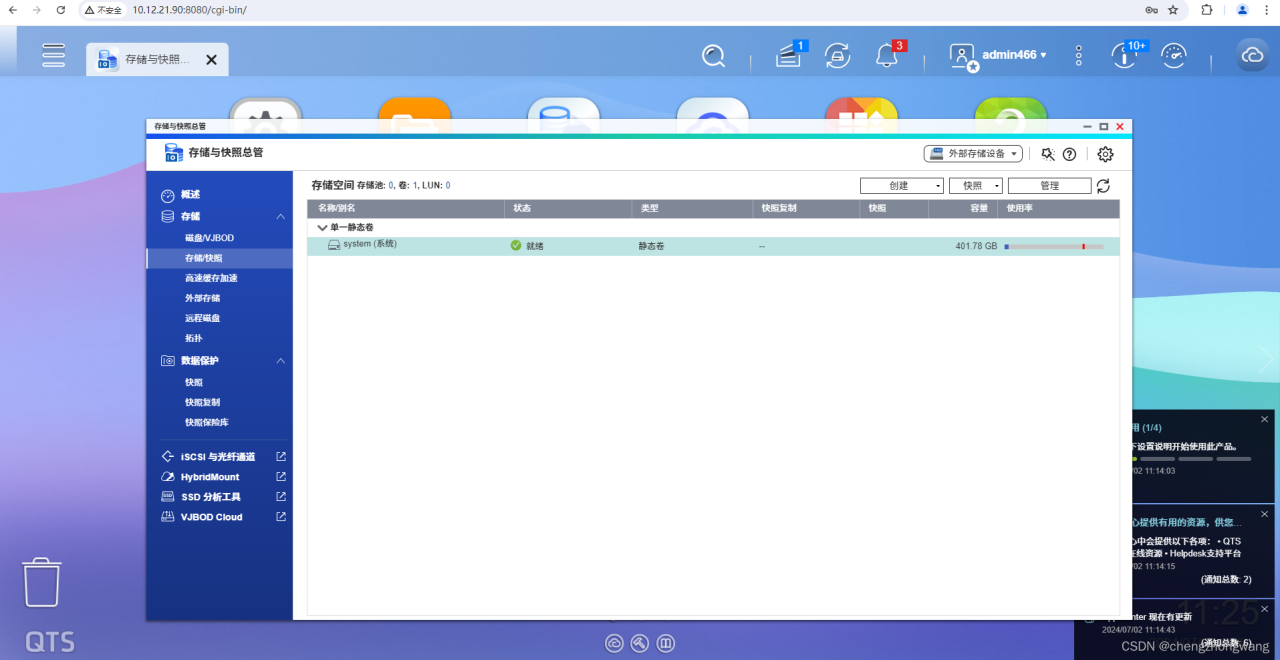Open storage manager global settings gear

click(x=1105, y=154)
